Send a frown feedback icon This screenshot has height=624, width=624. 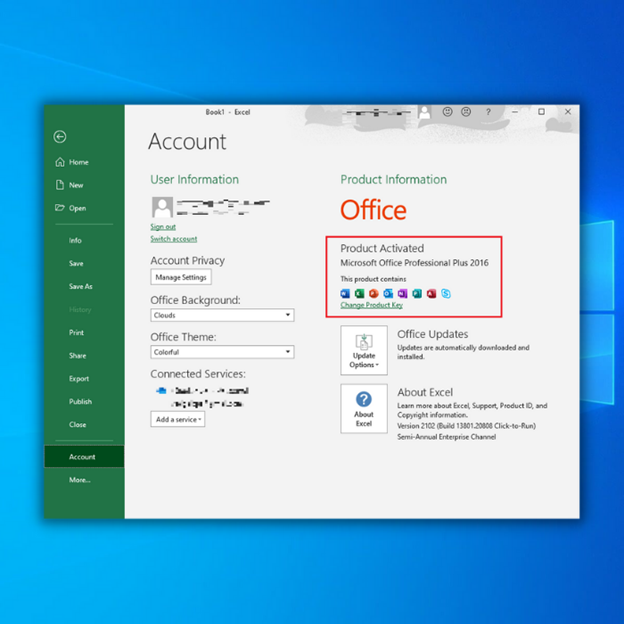[466, 112]
